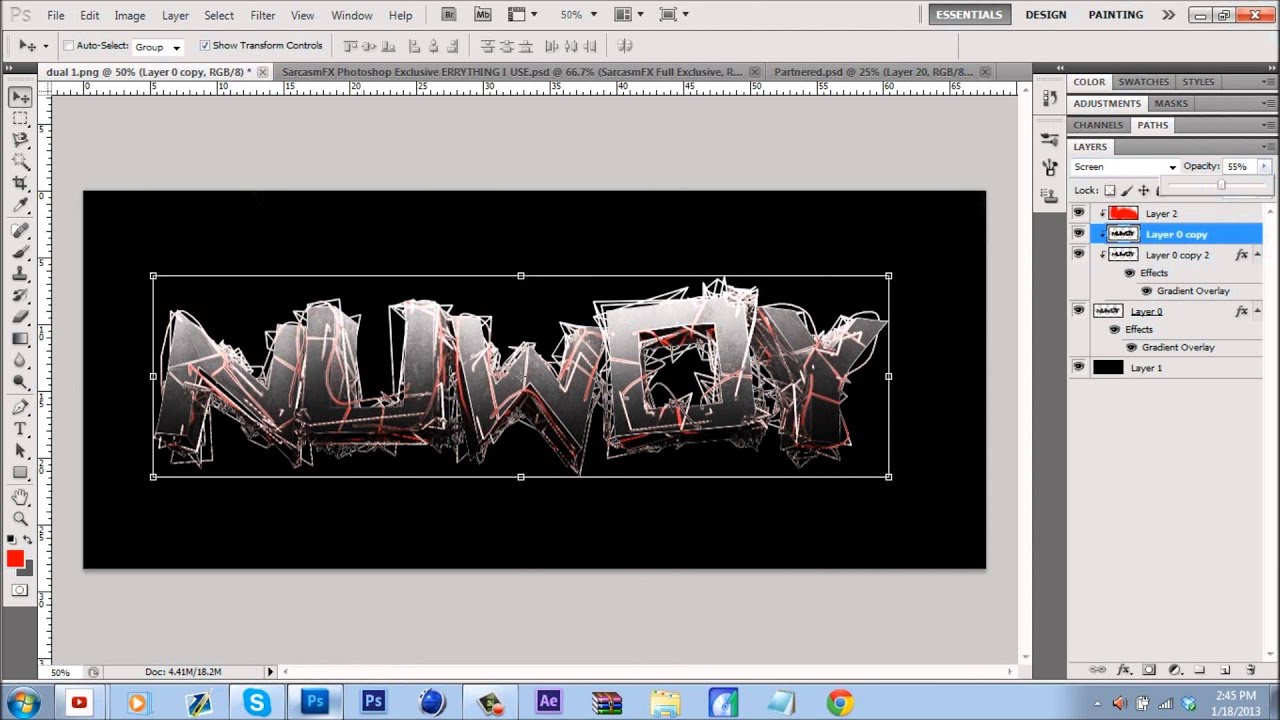This screenshot has height=720, width=1280.
Task: Switch to the Partnered.psd document tab
Action: click(x=873, y=72)
